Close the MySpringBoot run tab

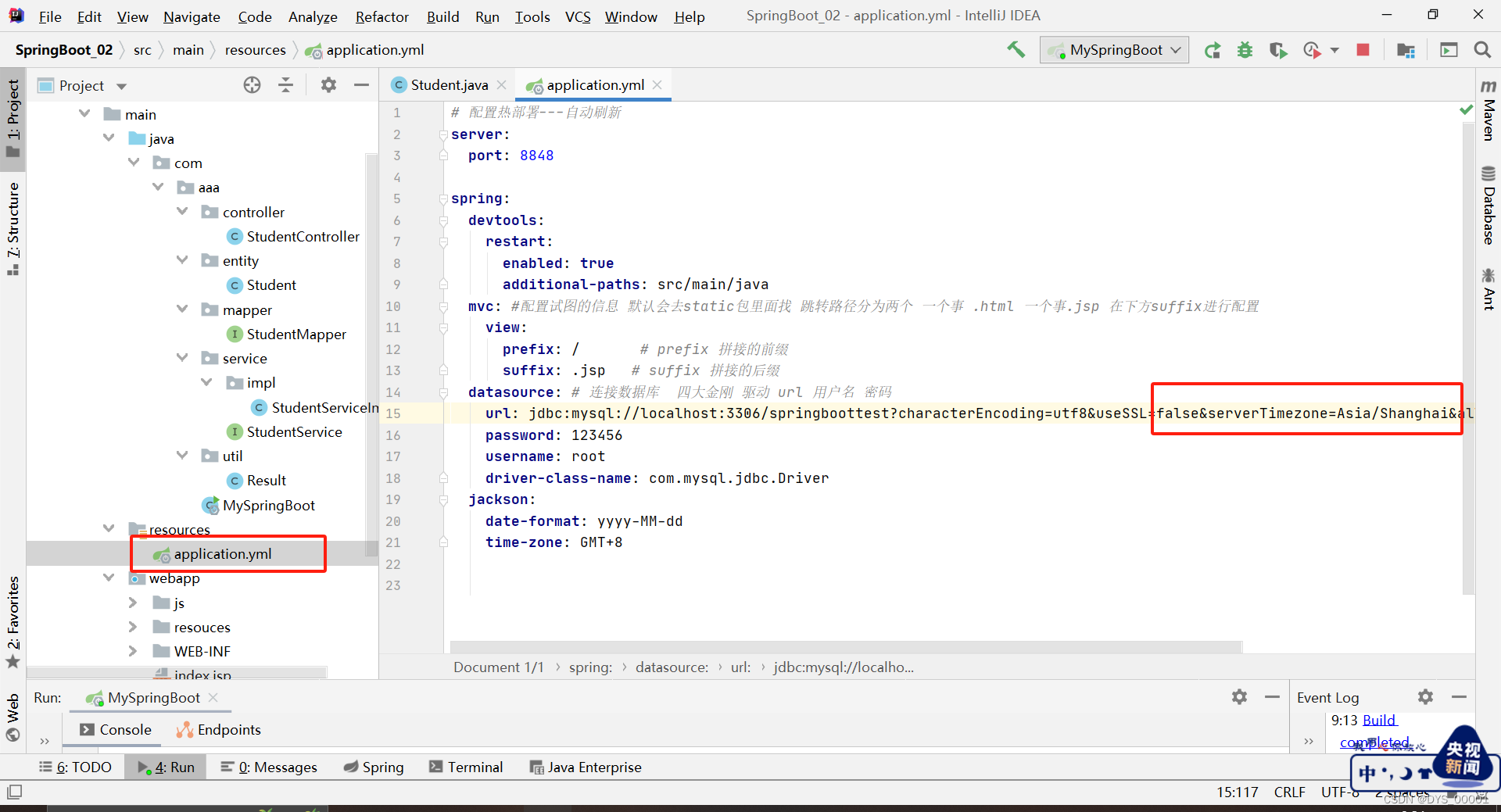click(x=213, y=697)
